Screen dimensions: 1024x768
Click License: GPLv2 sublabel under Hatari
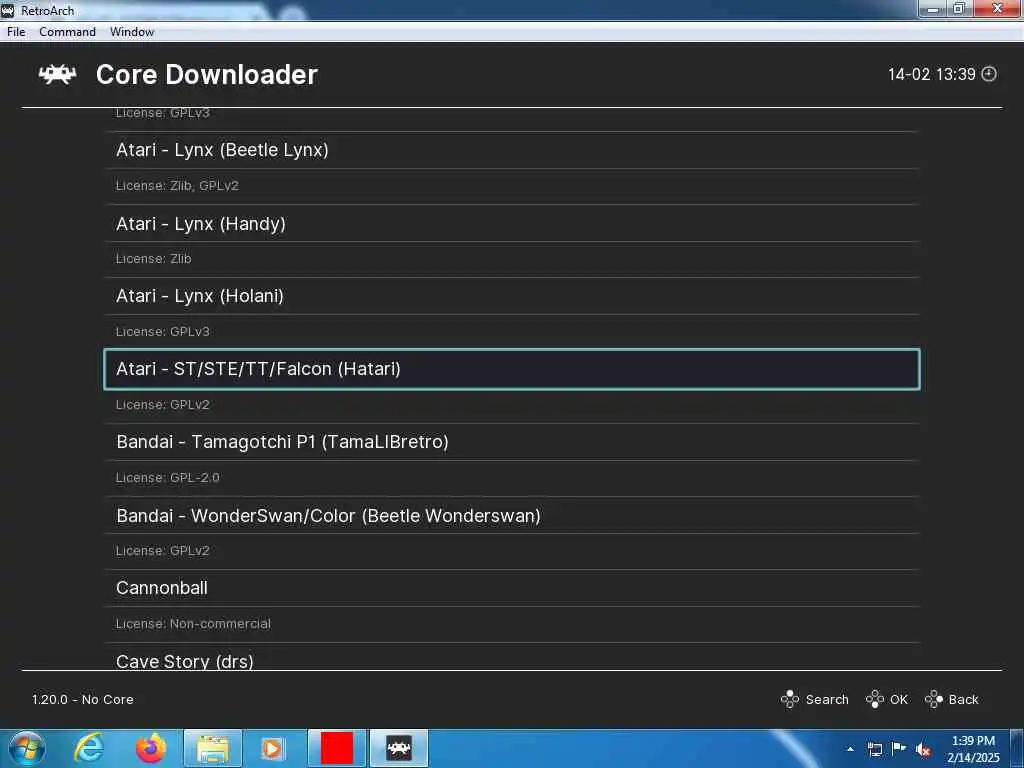pyautogui.click(x=163, y=405)
